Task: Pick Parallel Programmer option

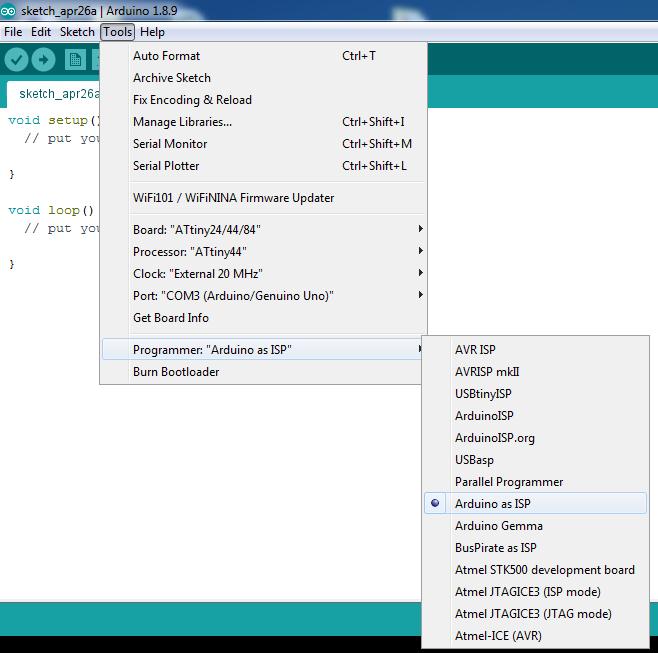Action: (x=535, y=482)
